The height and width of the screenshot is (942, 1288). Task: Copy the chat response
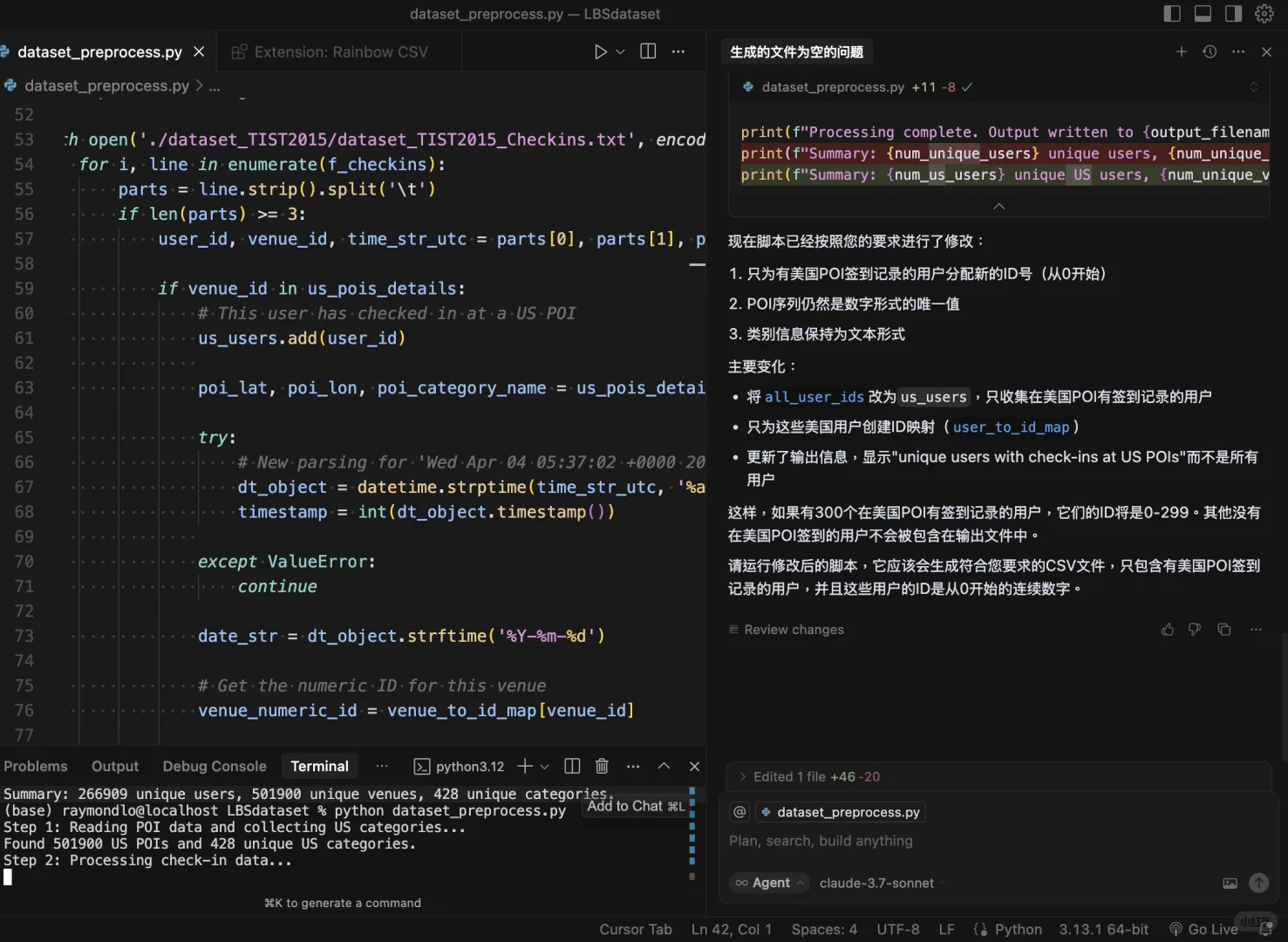(x=1224, y=630)
